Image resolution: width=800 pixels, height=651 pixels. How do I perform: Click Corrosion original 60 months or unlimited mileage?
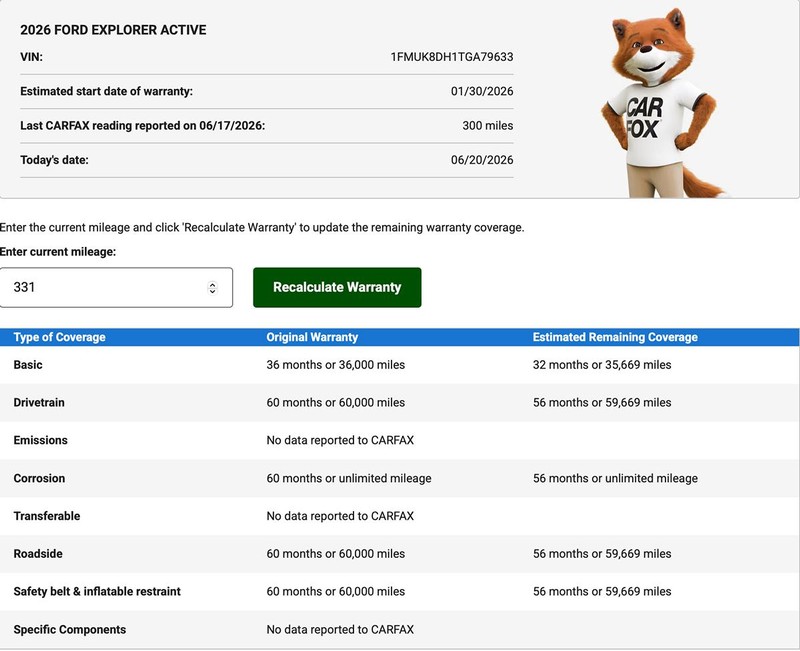[x=348, y=479]
